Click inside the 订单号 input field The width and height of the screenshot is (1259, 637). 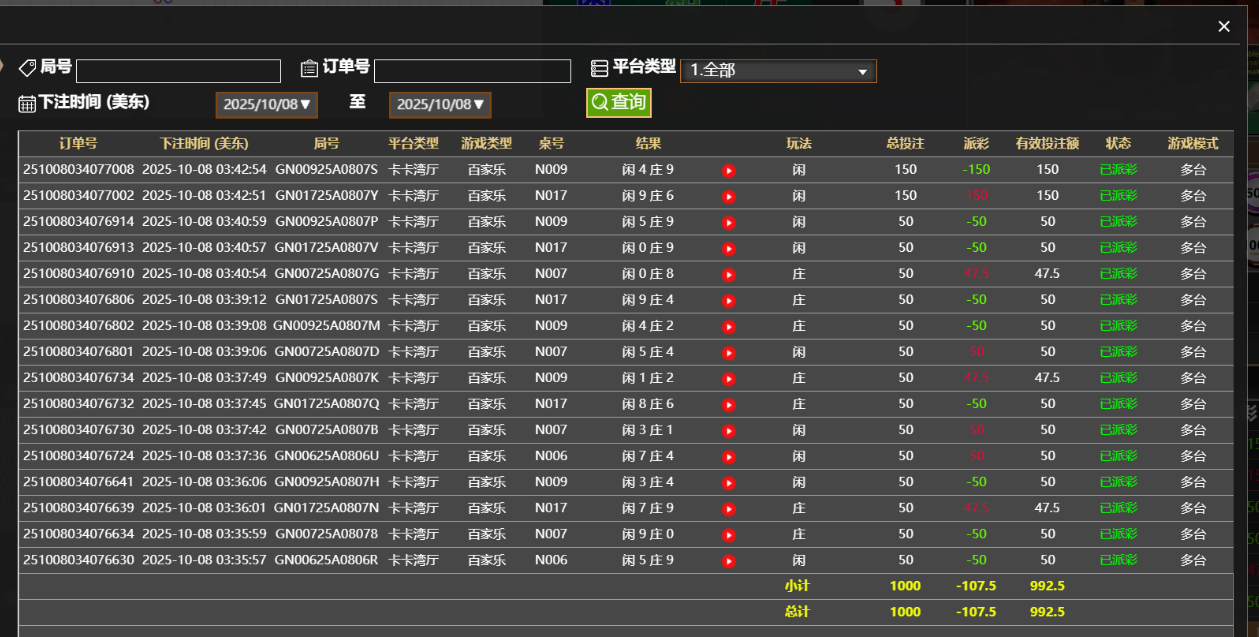tap(473, 70)
